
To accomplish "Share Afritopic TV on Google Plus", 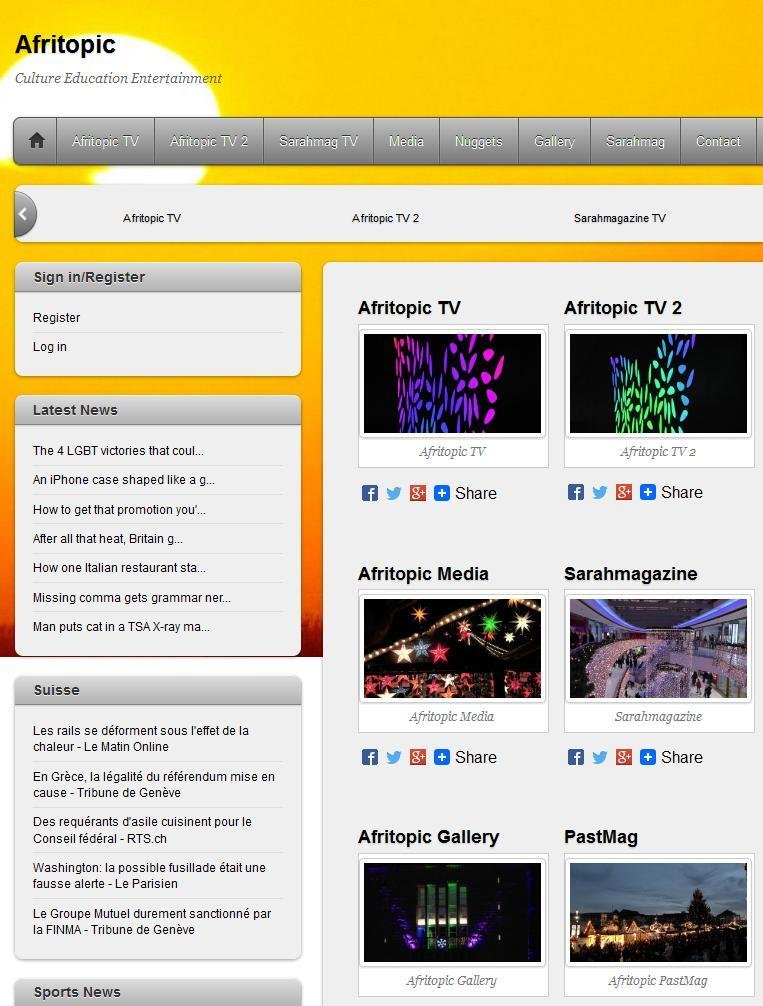I will pos(418,493).
